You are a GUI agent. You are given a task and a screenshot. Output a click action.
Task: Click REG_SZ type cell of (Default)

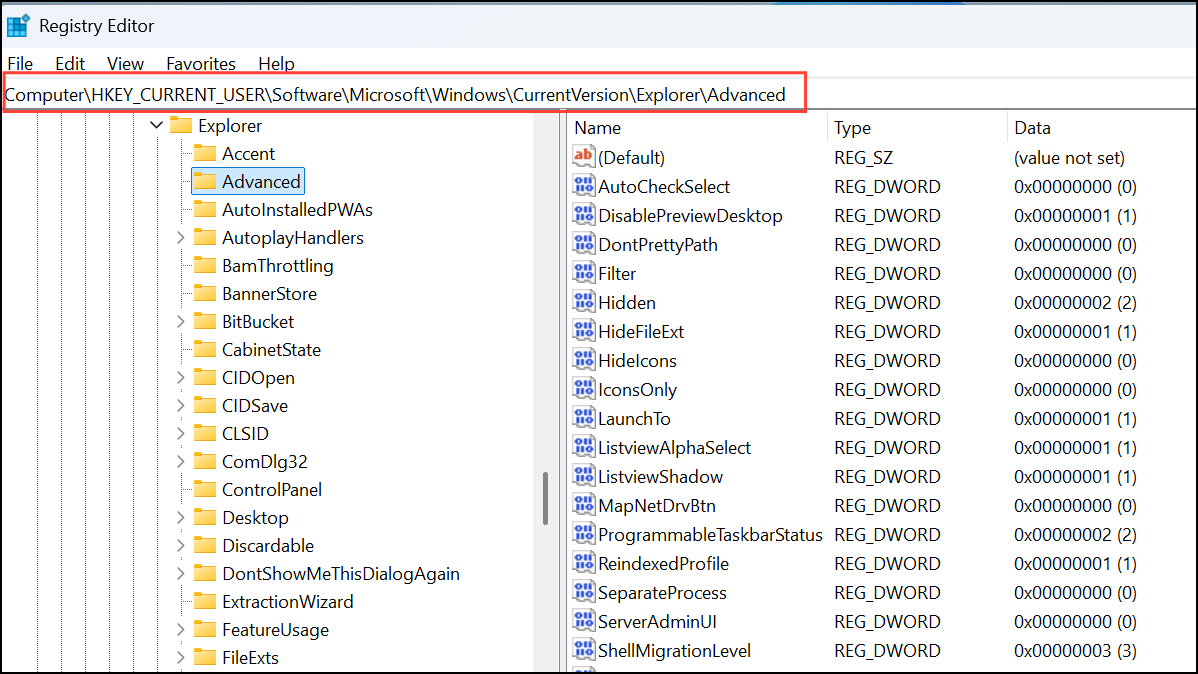click(x=863, y=157)
